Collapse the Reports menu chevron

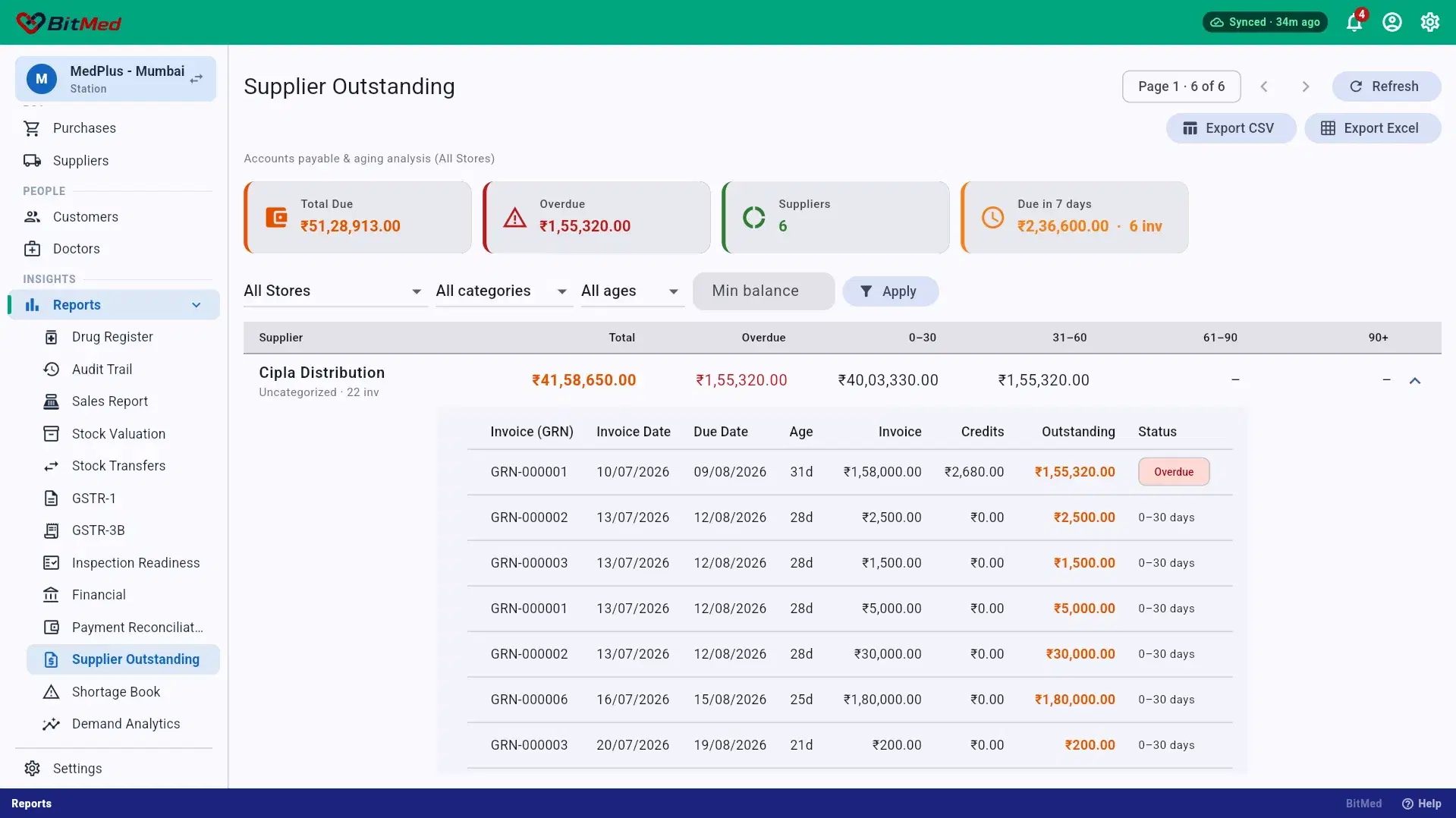[x=197, y=305]
